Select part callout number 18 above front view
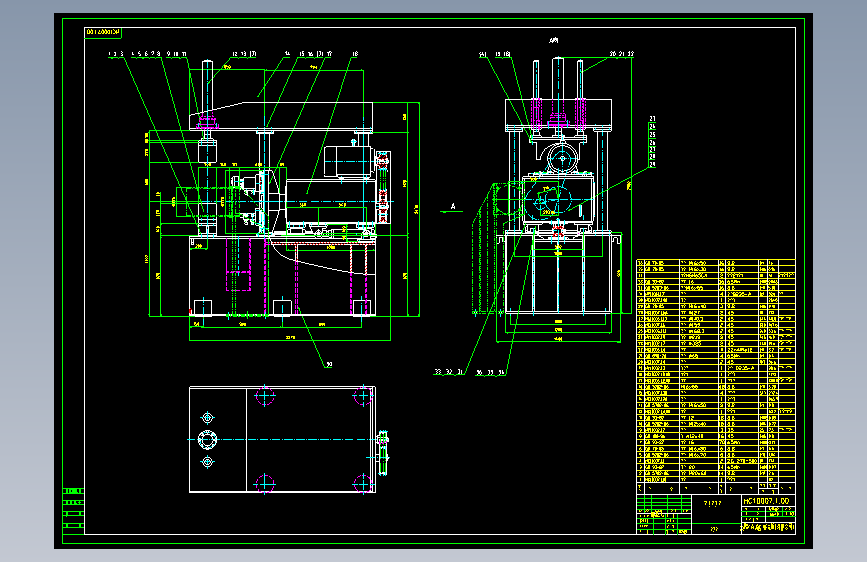The height and width of the screenshot is (562, 867). 355,54
